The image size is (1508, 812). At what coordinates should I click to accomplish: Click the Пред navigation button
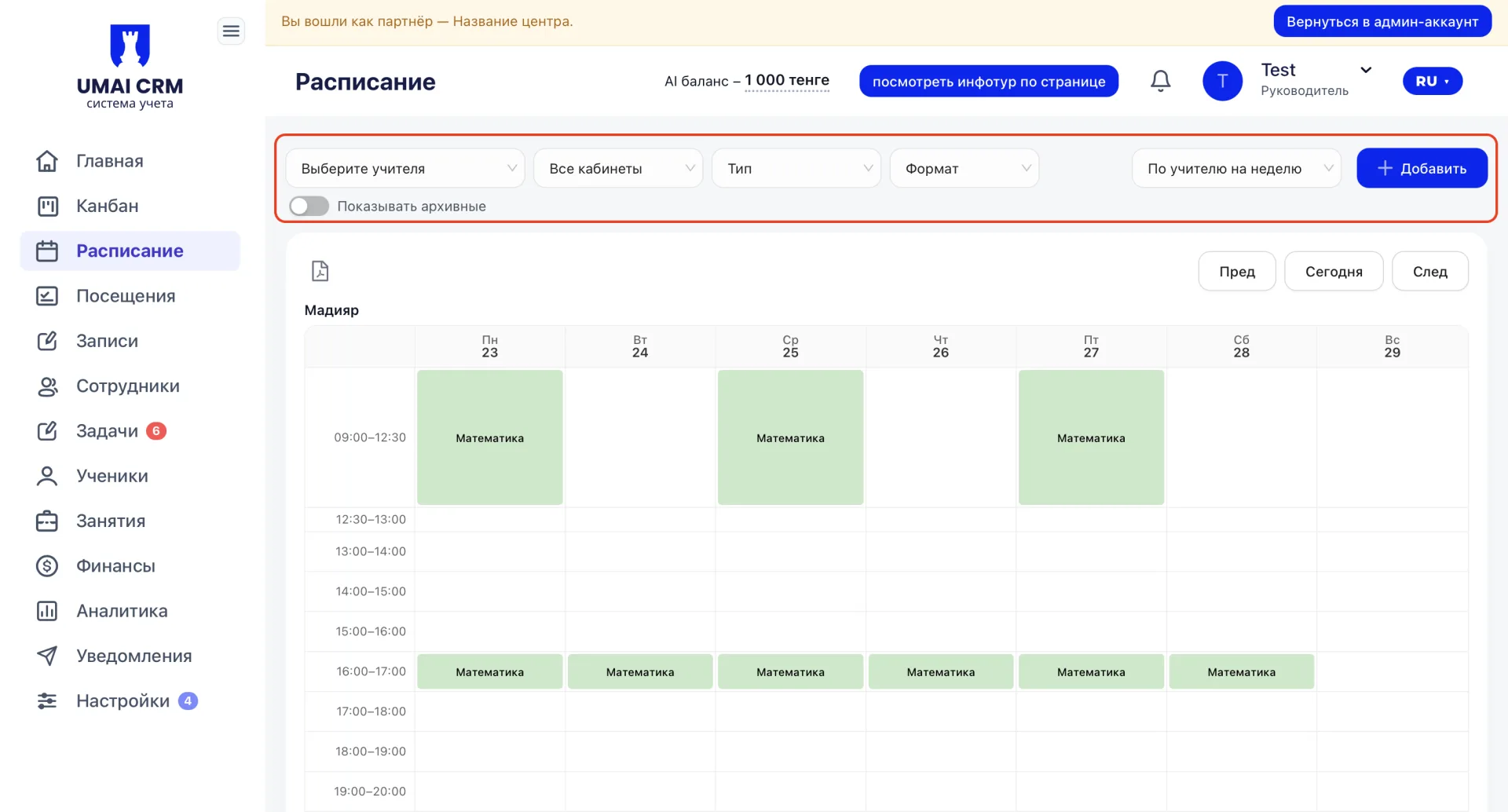1237,271
